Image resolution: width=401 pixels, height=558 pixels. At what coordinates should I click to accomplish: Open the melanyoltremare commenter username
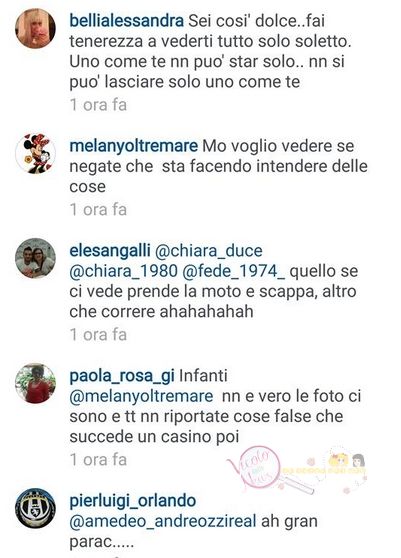point(133,147)
